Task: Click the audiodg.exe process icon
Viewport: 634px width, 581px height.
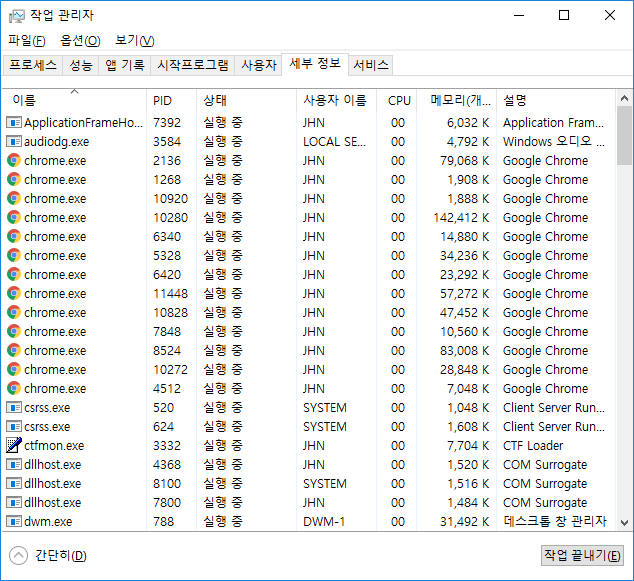Action: pyautogui.click(x=14, y=141)
